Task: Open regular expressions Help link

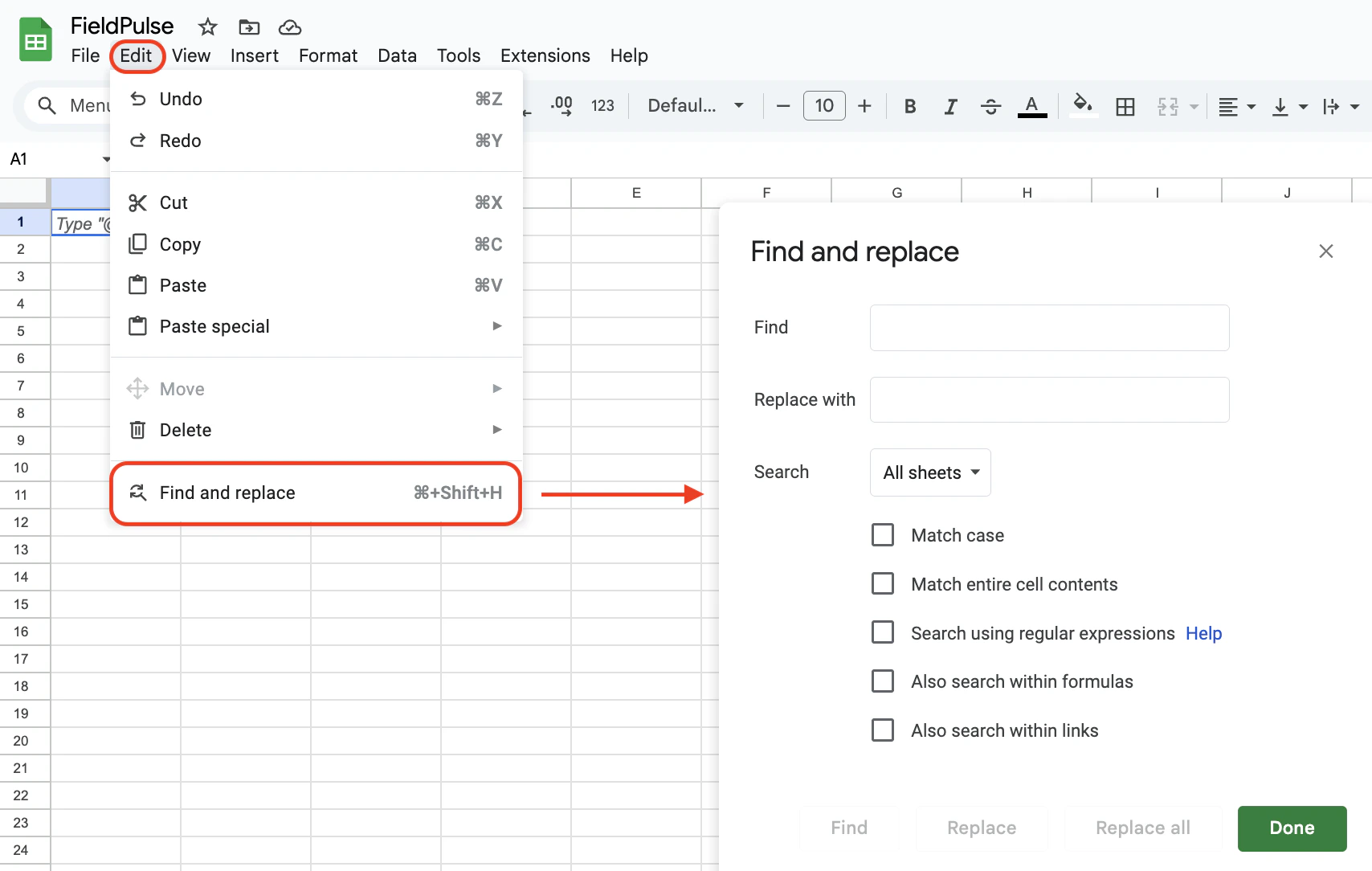Action: tap(1203, 633)
